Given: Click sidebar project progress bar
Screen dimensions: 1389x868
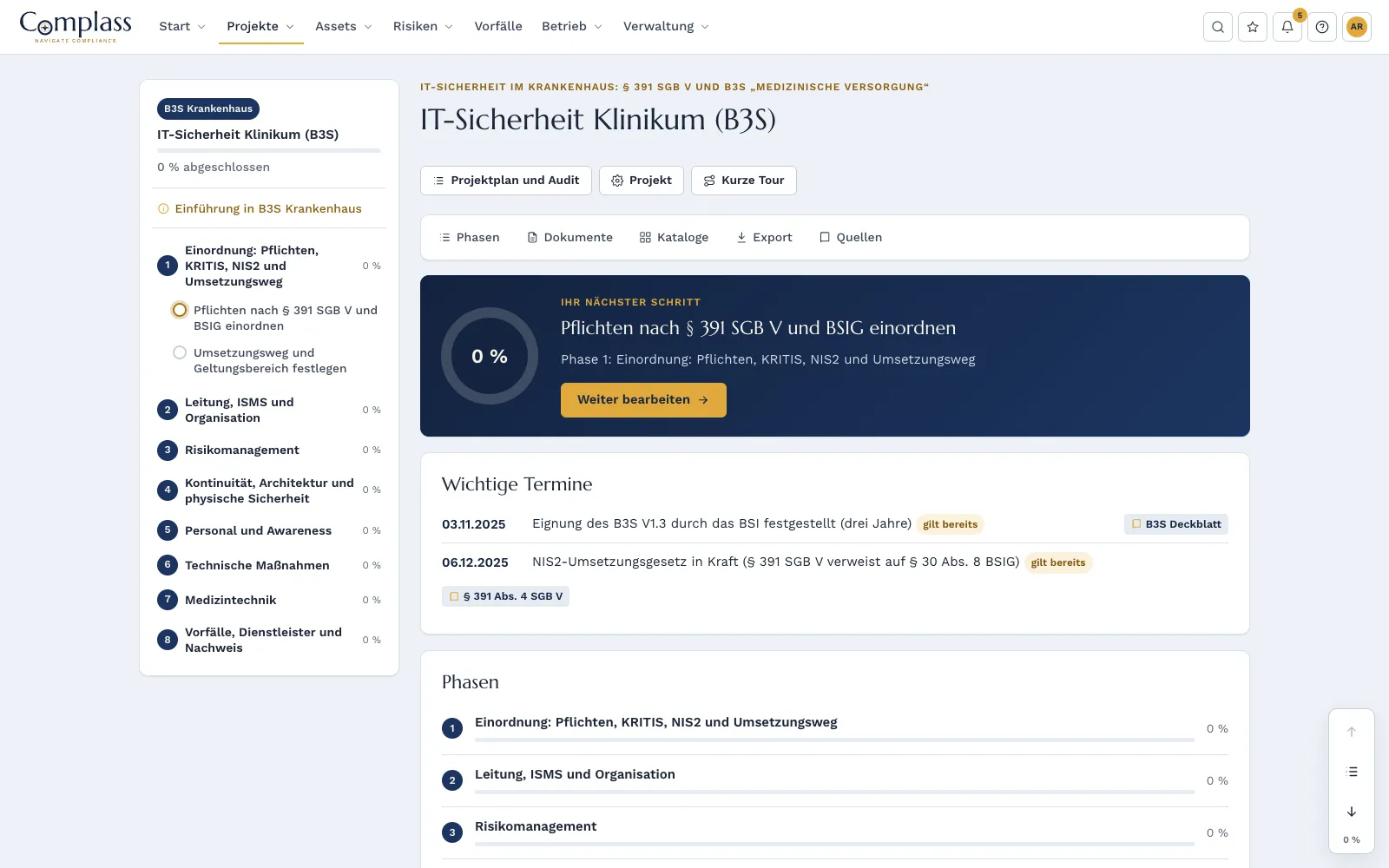Looking at the screenshot, I should pyautogui.click(x=269, y=151).
